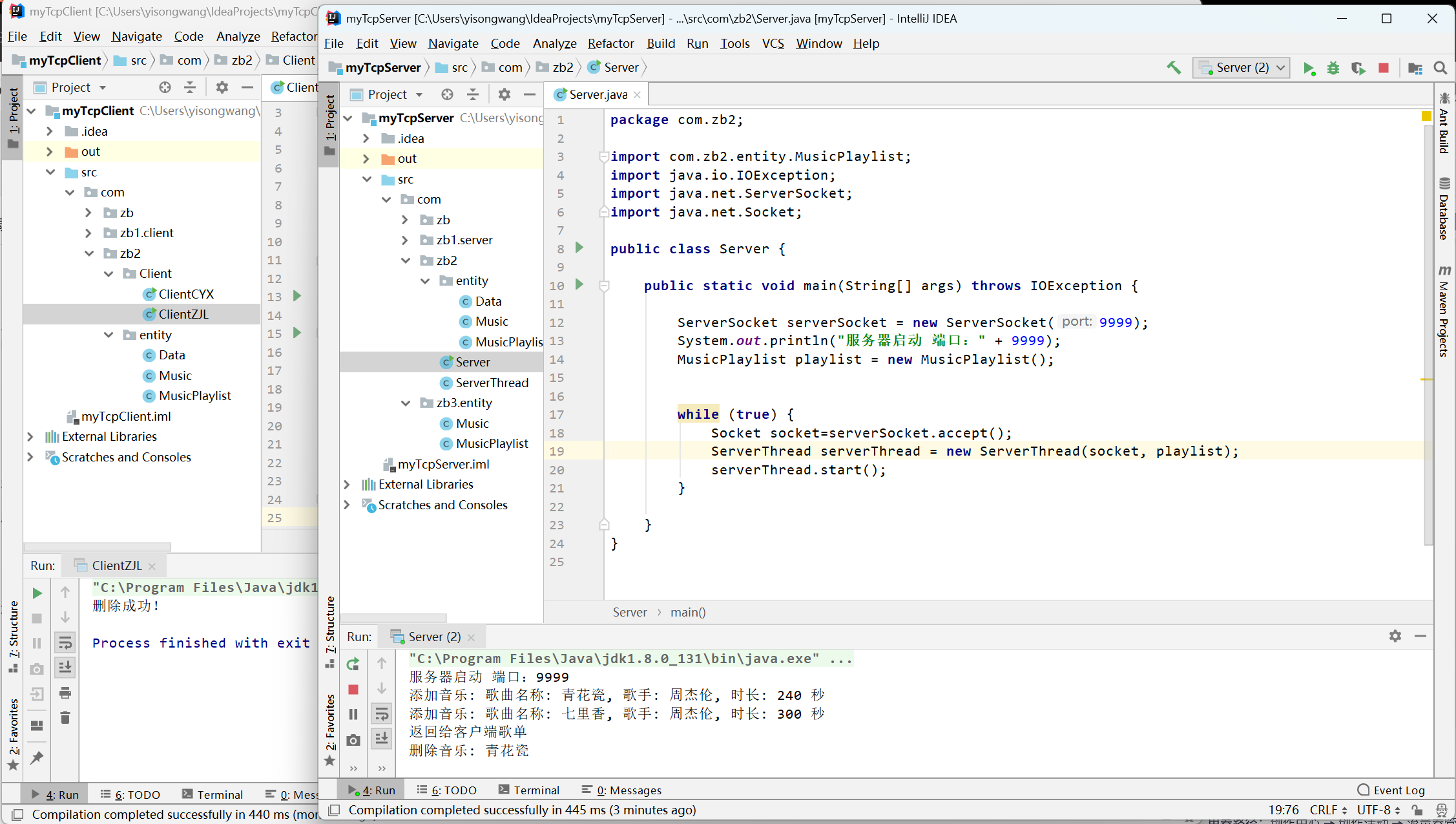Expand the zb1.server package node
1456x824 pixels.
point(406,240)
